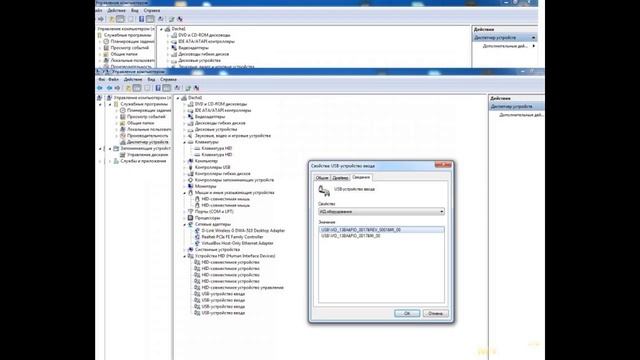
Task: Click the Realtek PCIe FE Family Controller icon
Action: click(197, 237)
